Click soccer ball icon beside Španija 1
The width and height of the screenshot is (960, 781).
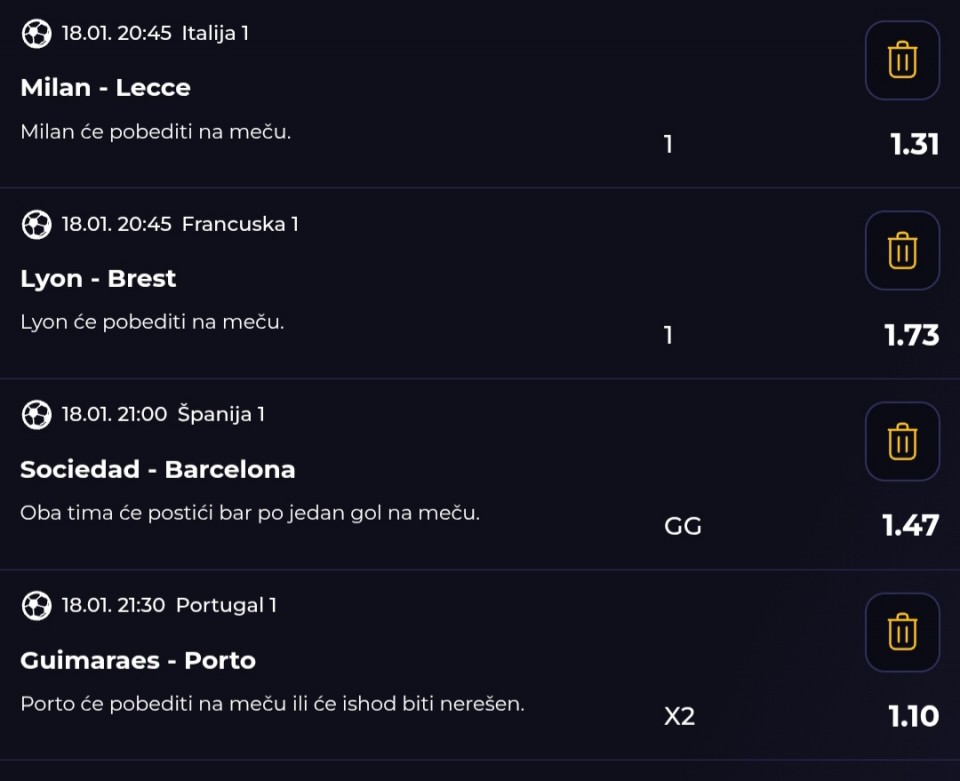pyautogui.click(x=36, y=415)
